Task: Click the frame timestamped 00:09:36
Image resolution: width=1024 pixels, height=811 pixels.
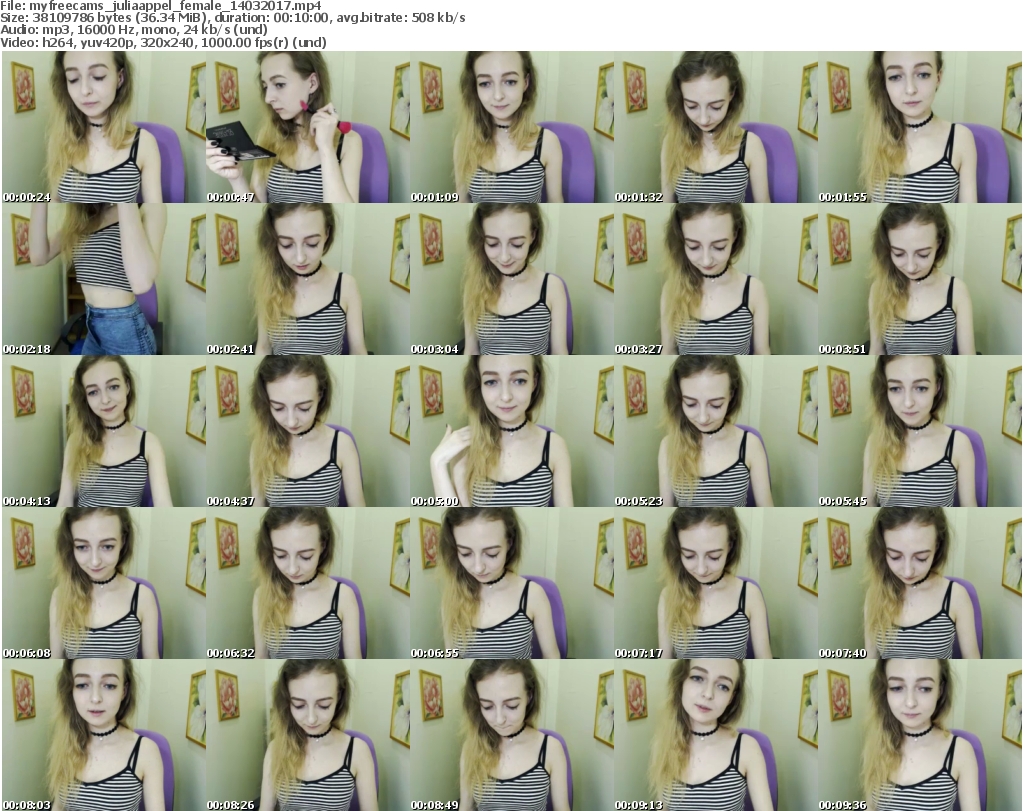Action: (x=920, y=735)
